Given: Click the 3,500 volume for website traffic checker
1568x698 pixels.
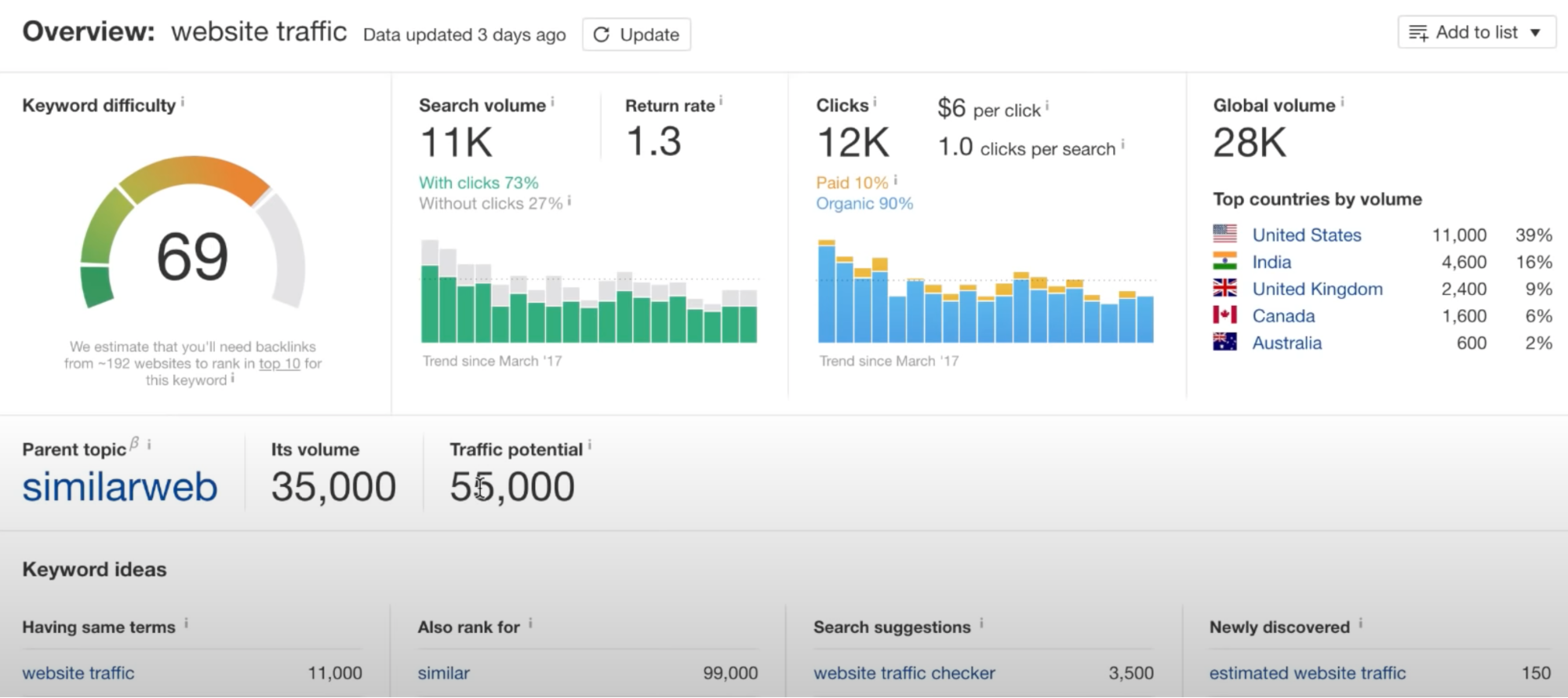Looking at the screenshot, I should point(1131,673).
